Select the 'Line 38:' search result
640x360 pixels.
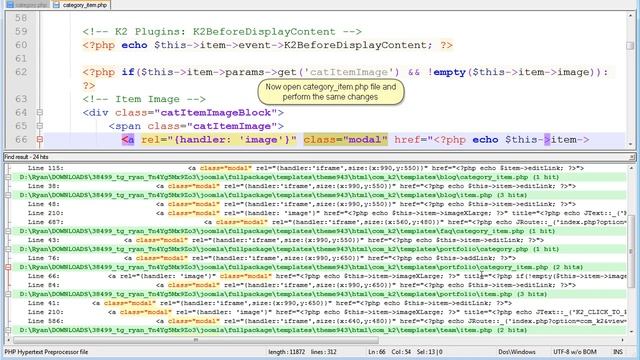tap(302, 186)
